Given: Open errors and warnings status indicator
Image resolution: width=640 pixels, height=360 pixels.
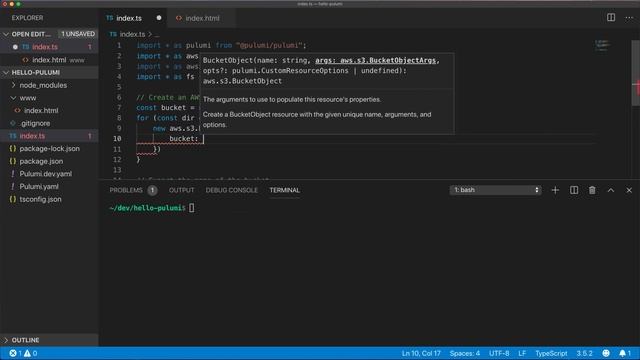Looking at the screenshot, I should pos(23,353).
